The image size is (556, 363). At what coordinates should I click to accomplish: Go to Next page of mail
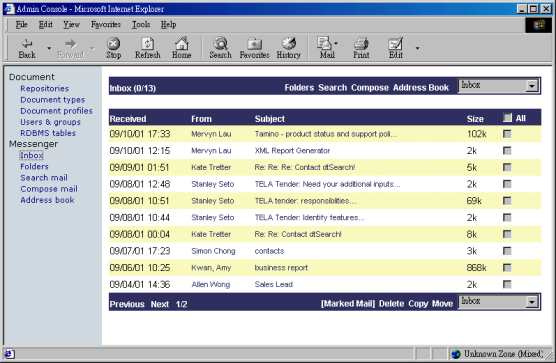[160, 304]
